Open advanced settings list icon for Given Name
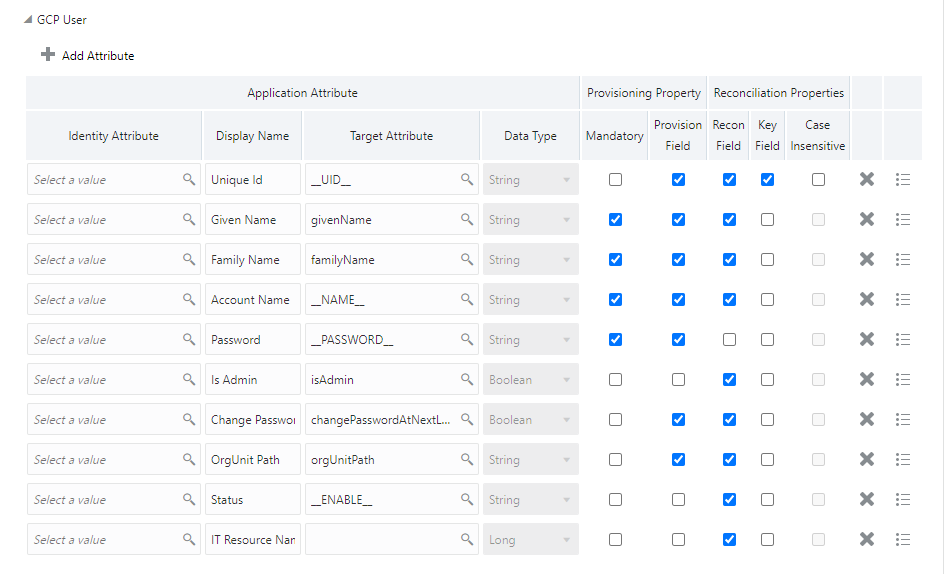951x574 pixels. pos(903,219)
